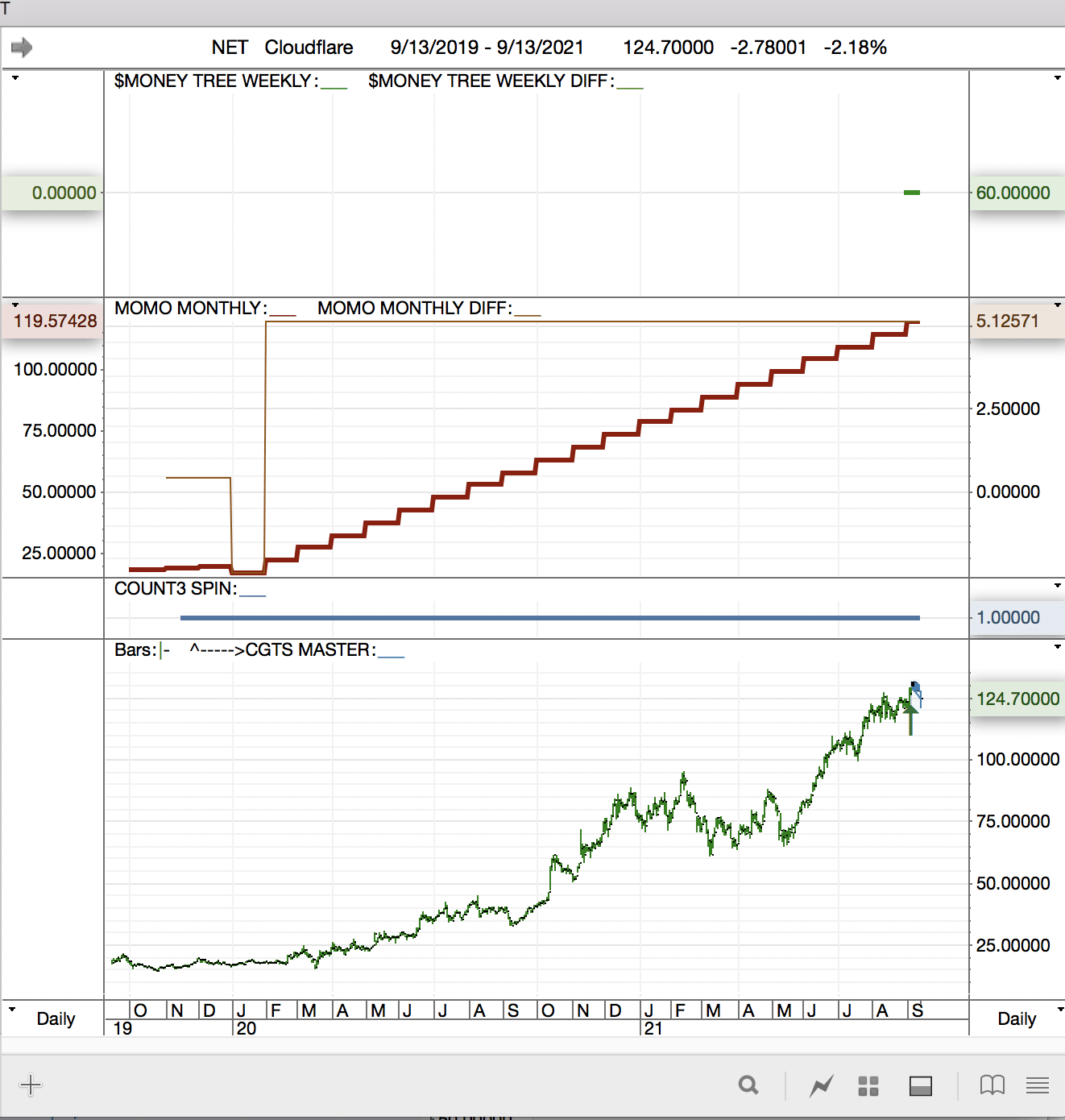This screenshot has width=1065, height=1120.
Task: Open the magnifying glass search icon
Action: pos(748,1085)
